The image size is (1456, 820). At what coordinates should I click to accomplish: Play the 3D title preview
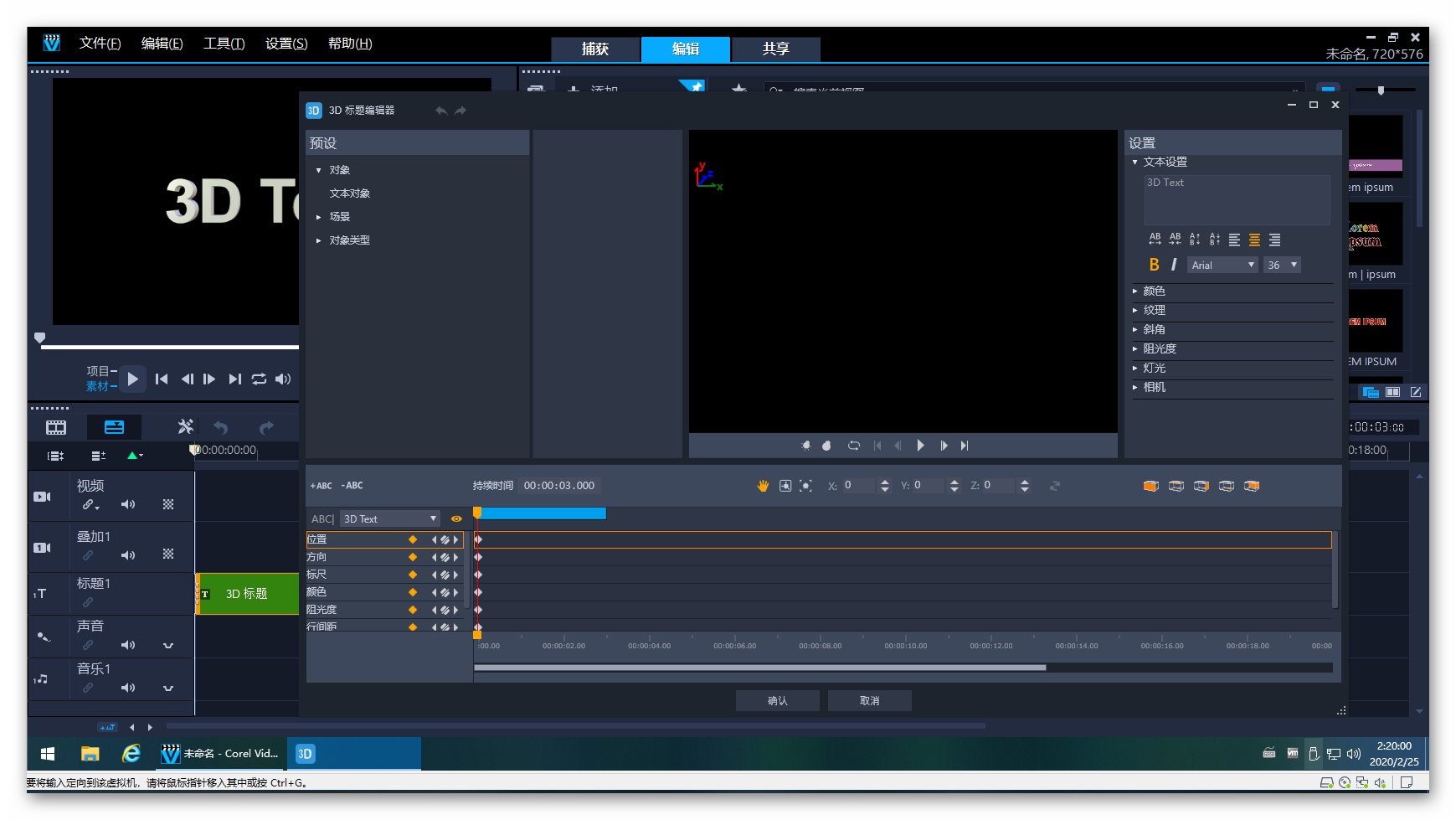[x=920, y=446]
